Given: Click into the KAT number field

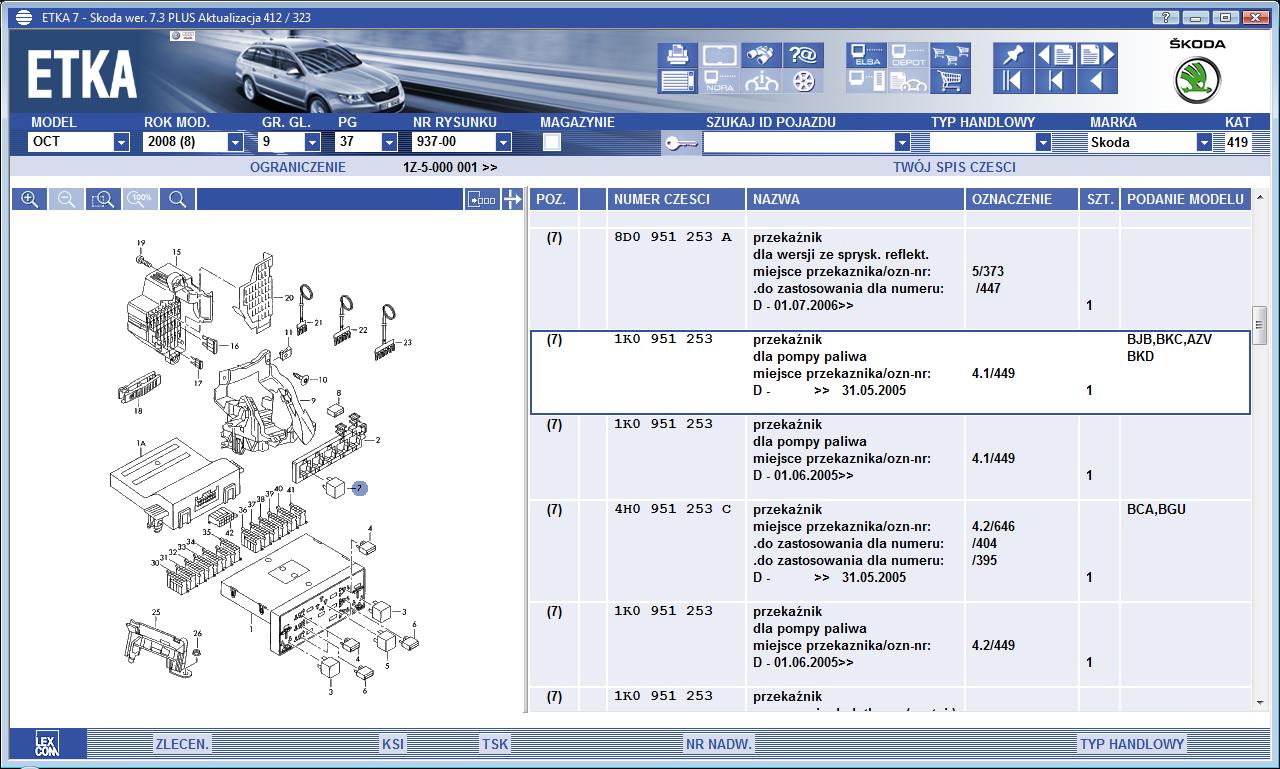Looking at the screenshot, I should coord(1238,142).
